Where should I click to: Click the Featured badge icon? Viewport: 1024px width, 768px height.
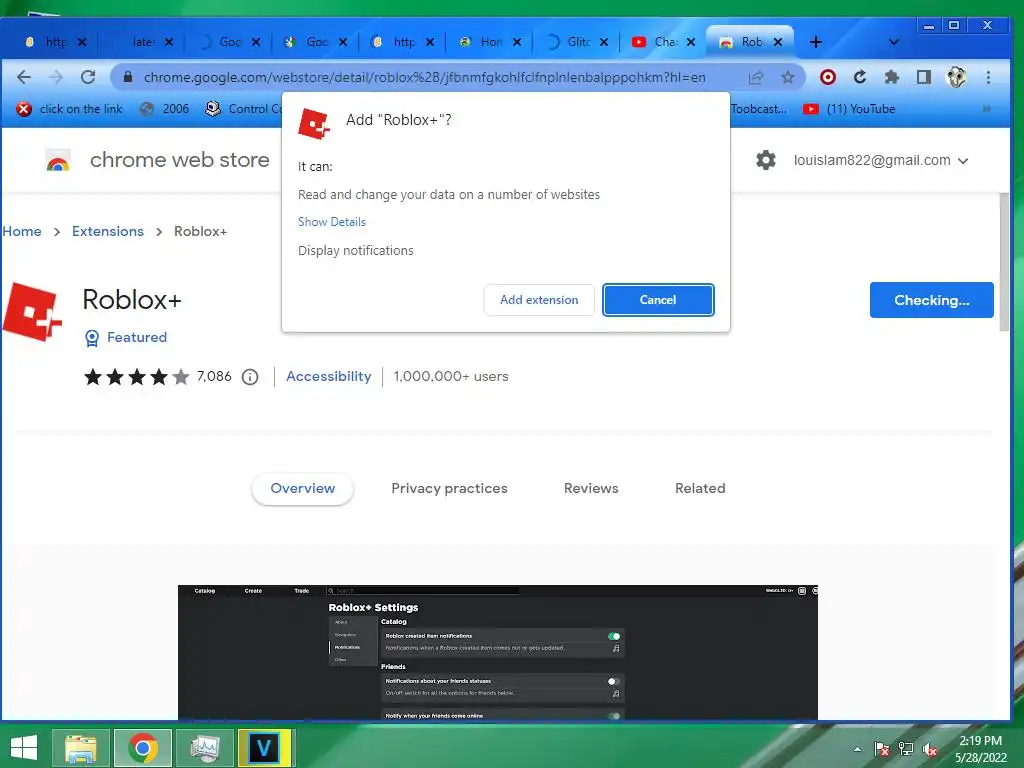coord(92,338)
